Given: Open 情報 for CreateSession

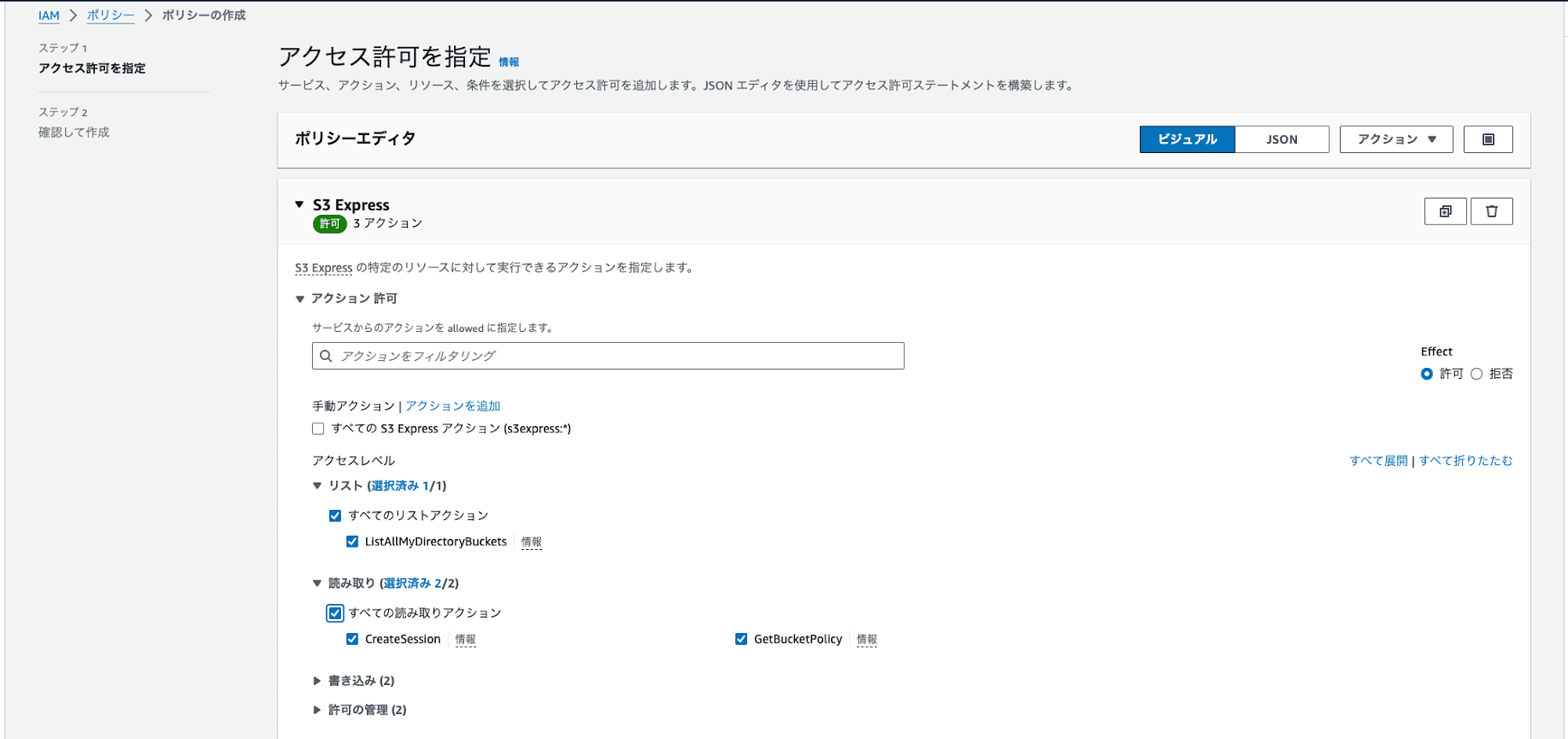Looking at the screenshot, I should 465,639.
